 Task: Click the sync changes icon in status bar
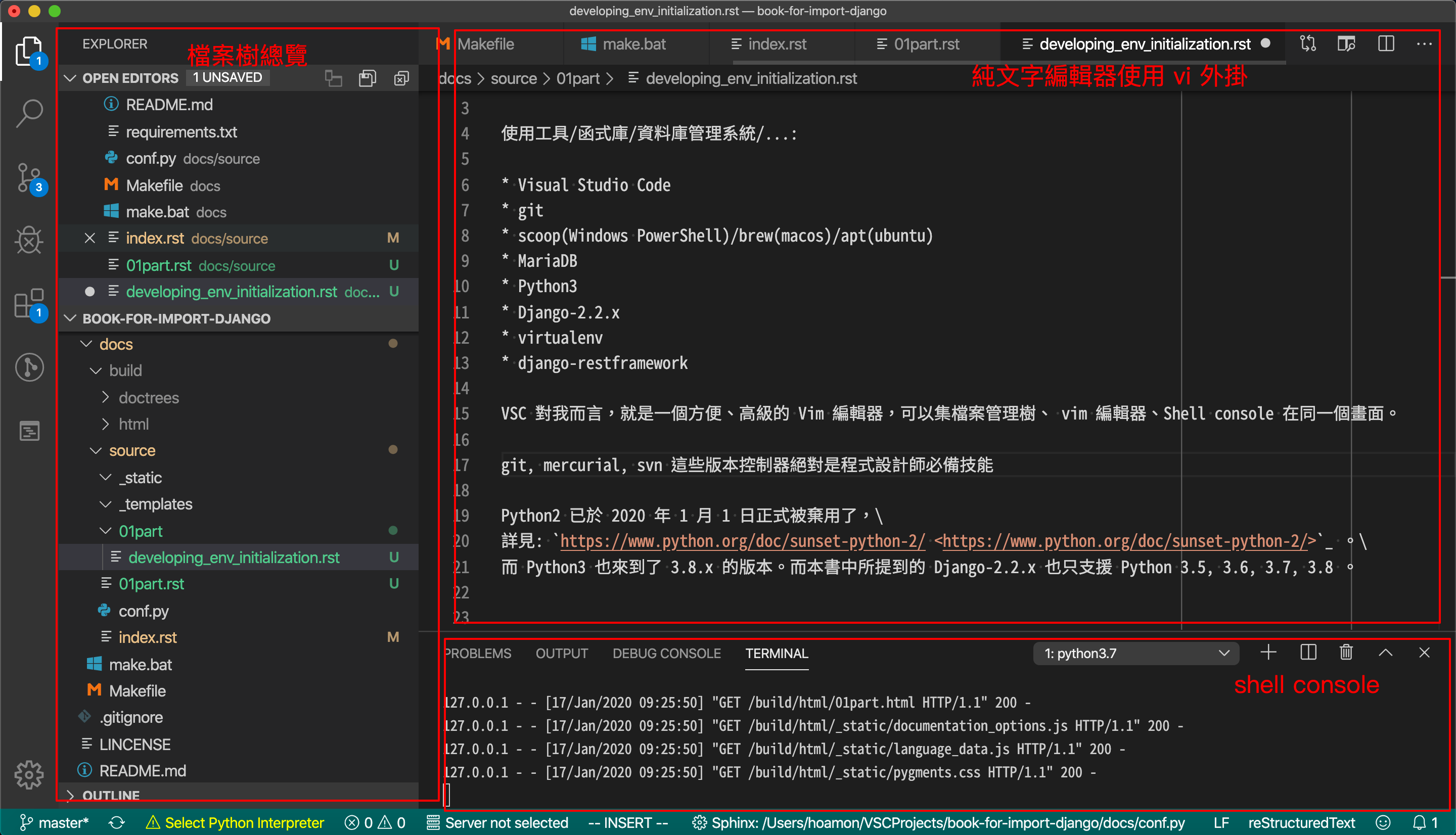tap(116, 822)
